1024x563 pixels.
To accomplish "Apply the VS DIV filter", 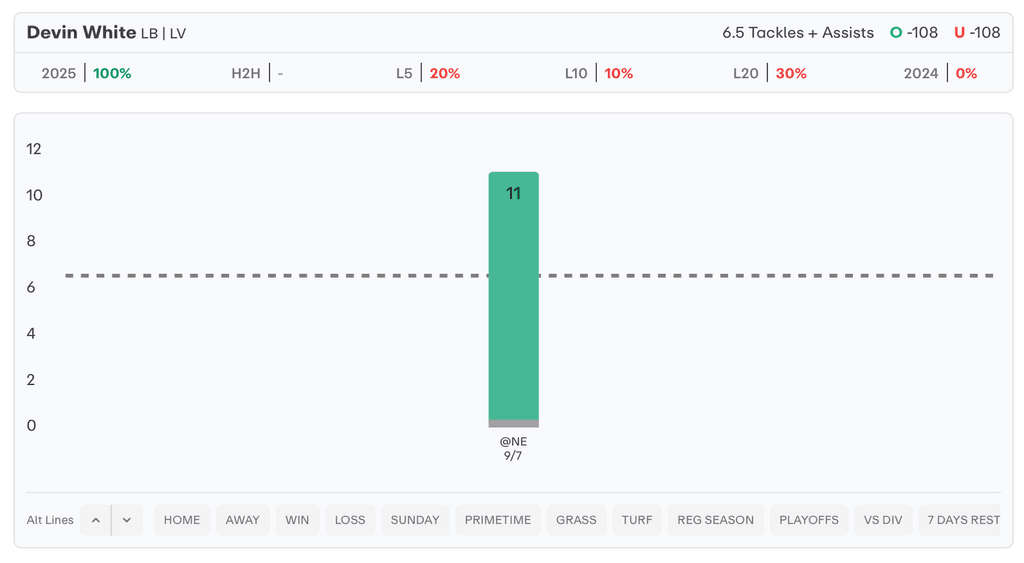I will 883,520.
